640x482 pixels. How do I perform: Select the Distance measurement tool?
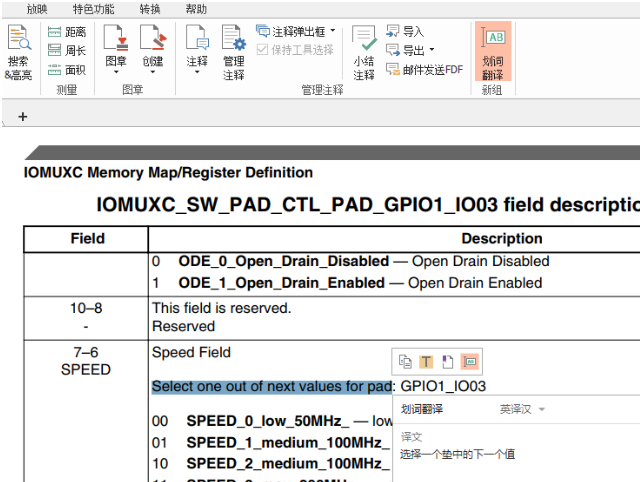click(x=67, y=32)
